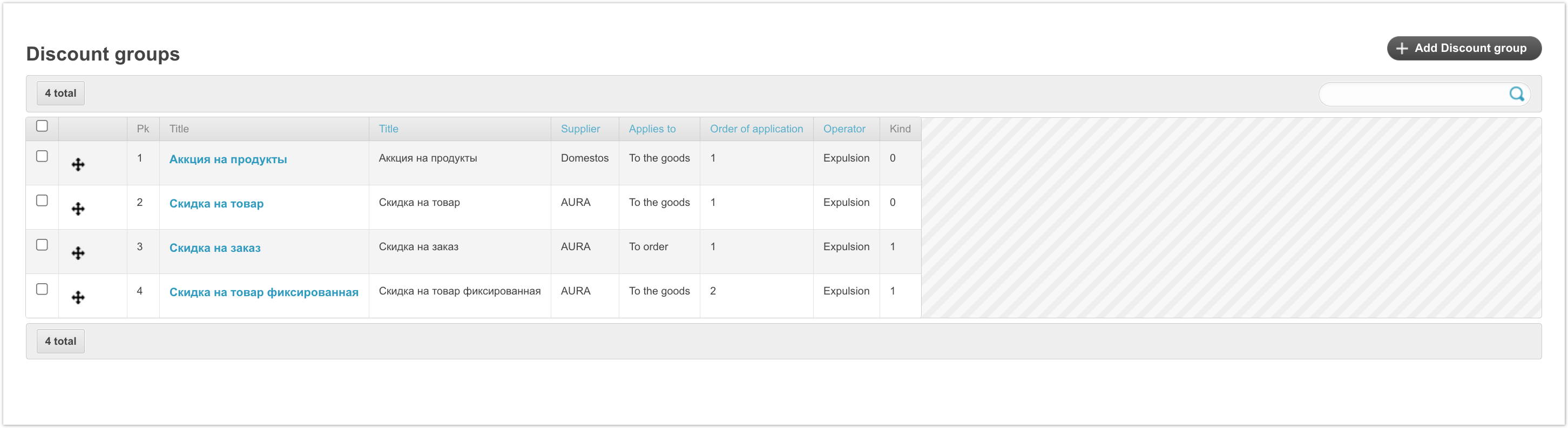Viewport: 1568px width, 428px height.
Task: Open the Акция на продукты discount group
Action: (x=228, y=159)
